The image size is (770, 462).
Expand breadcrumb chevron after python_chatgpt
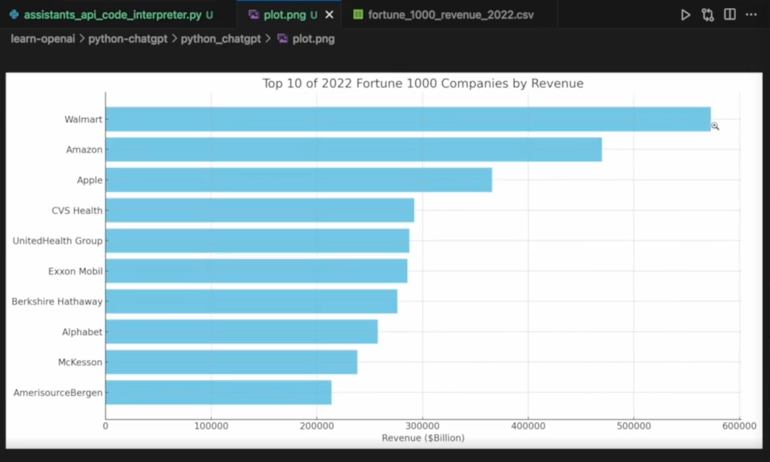point(268,39)
